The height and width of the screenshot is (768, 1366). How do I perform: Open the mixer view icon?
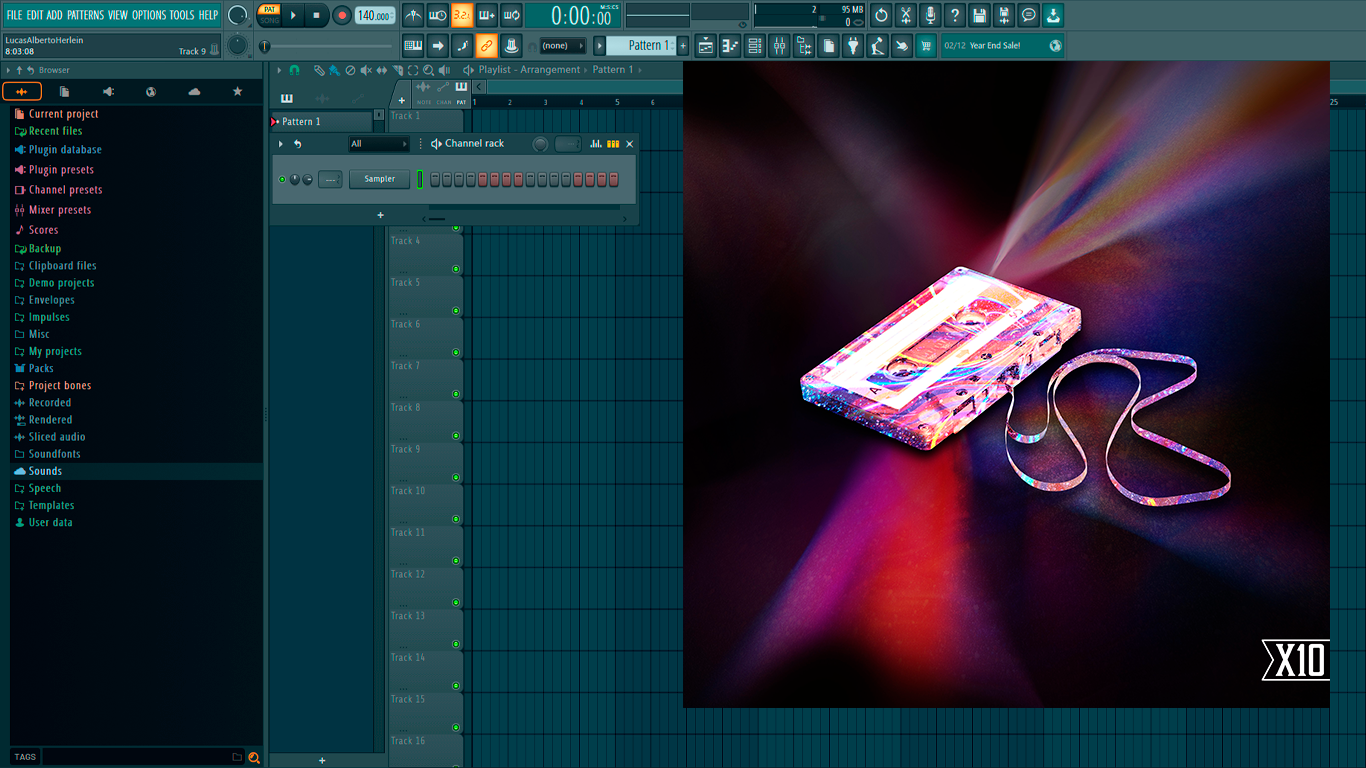779,45
